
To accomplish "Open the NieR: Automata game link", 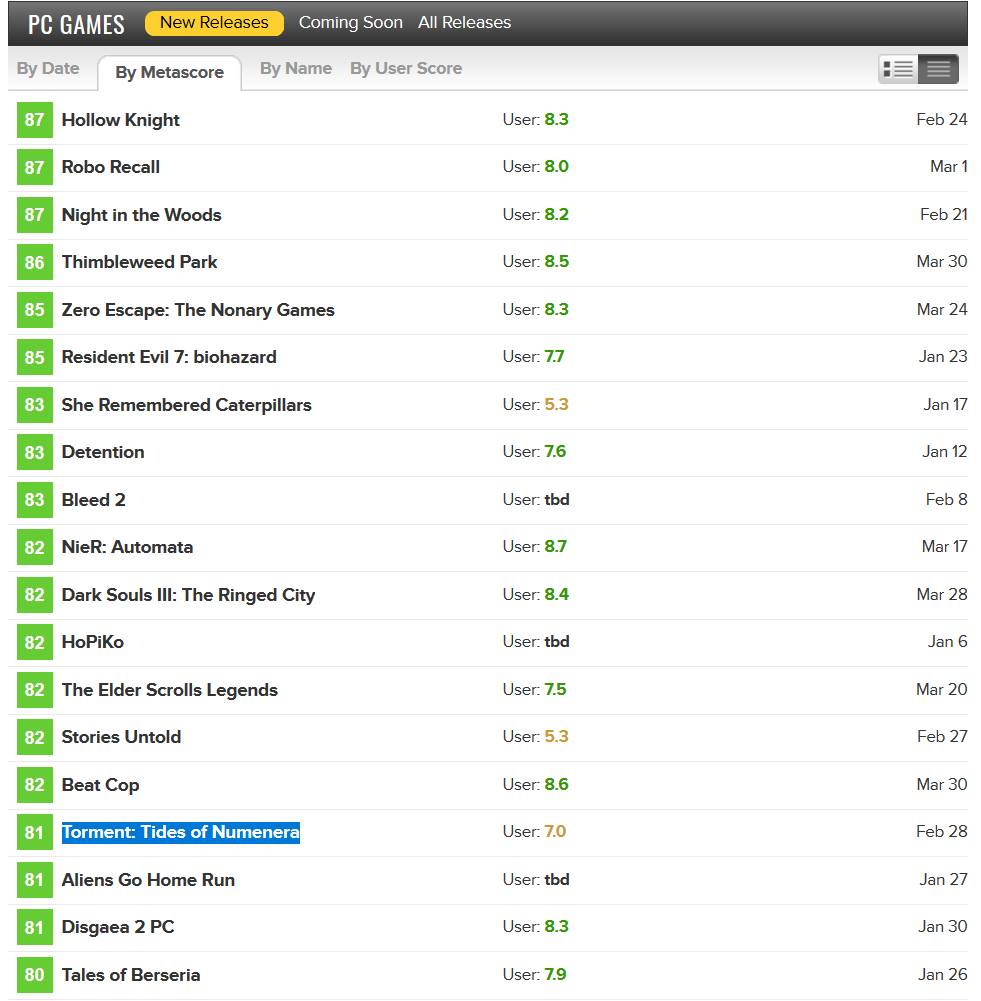I will 127,548.
